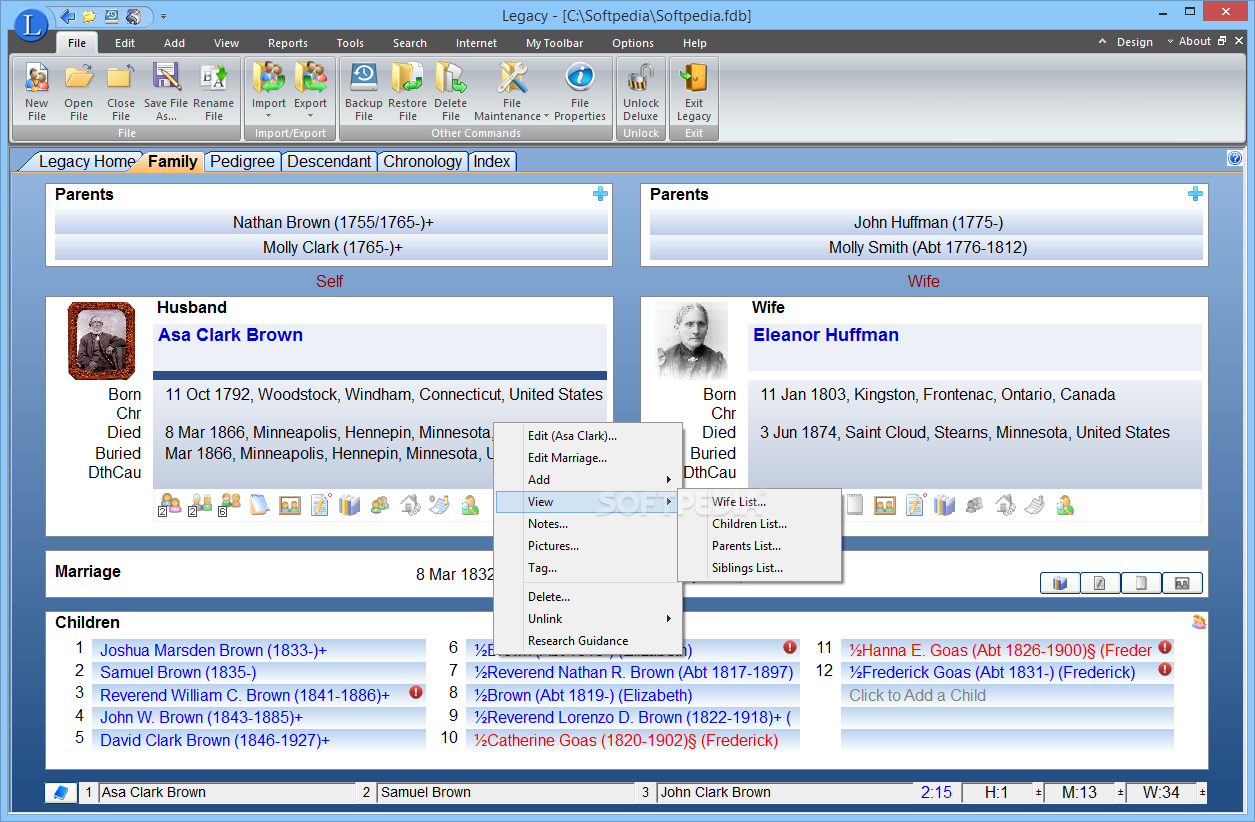The image size is (1255, 822).
Task: Click the husband's children icon labeled 6
Action: (x=231, y=505)
